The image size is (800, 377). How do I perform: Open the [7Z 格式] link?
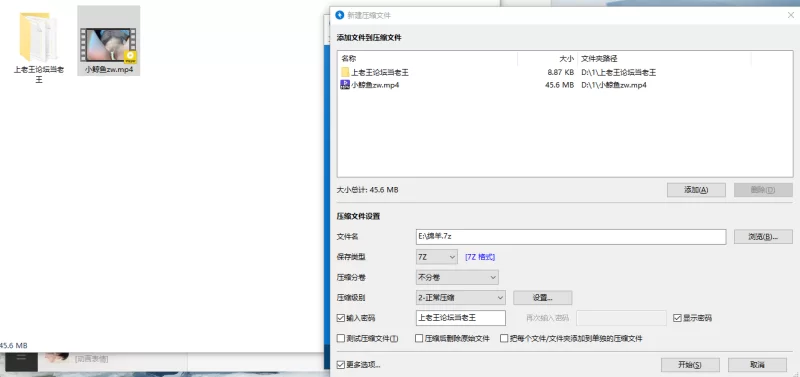tap(480, 257)
